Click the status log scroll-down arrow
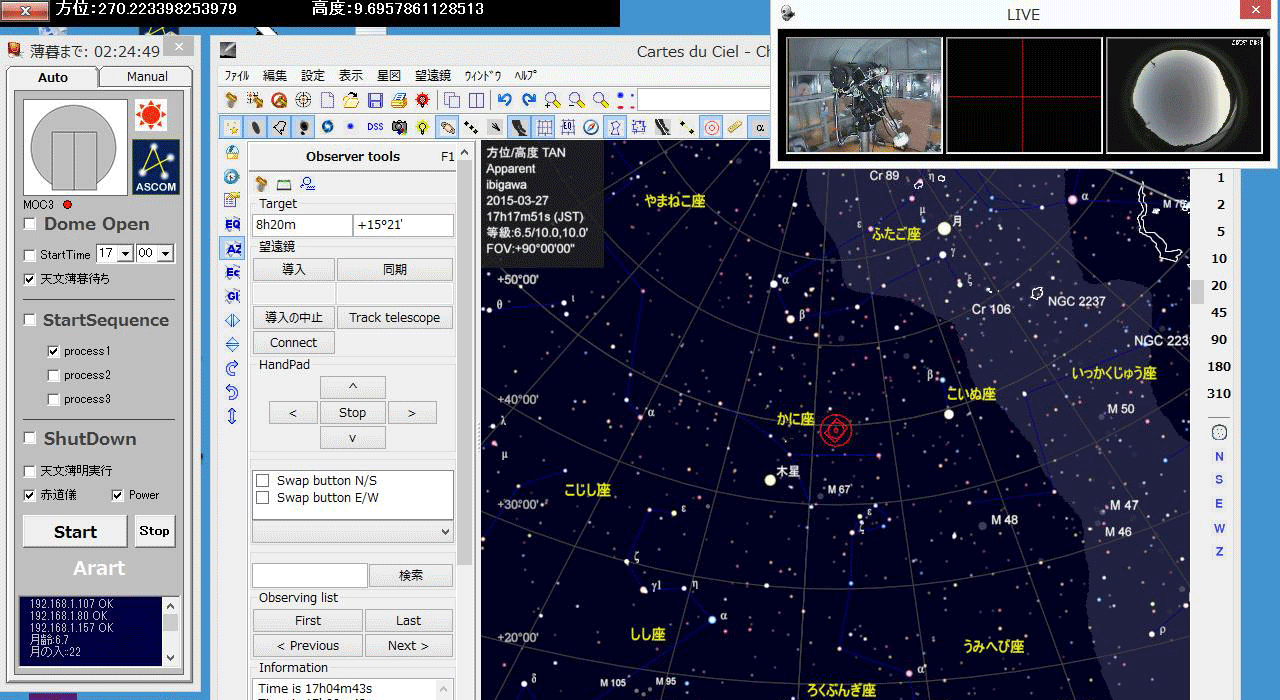Screen dimensions: 1280x700 (x=170, y=656)
